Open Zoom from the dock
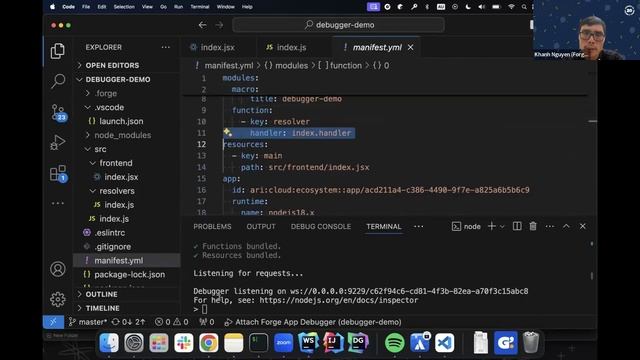Viewport: 640px width, 360px height. (283, 342)
